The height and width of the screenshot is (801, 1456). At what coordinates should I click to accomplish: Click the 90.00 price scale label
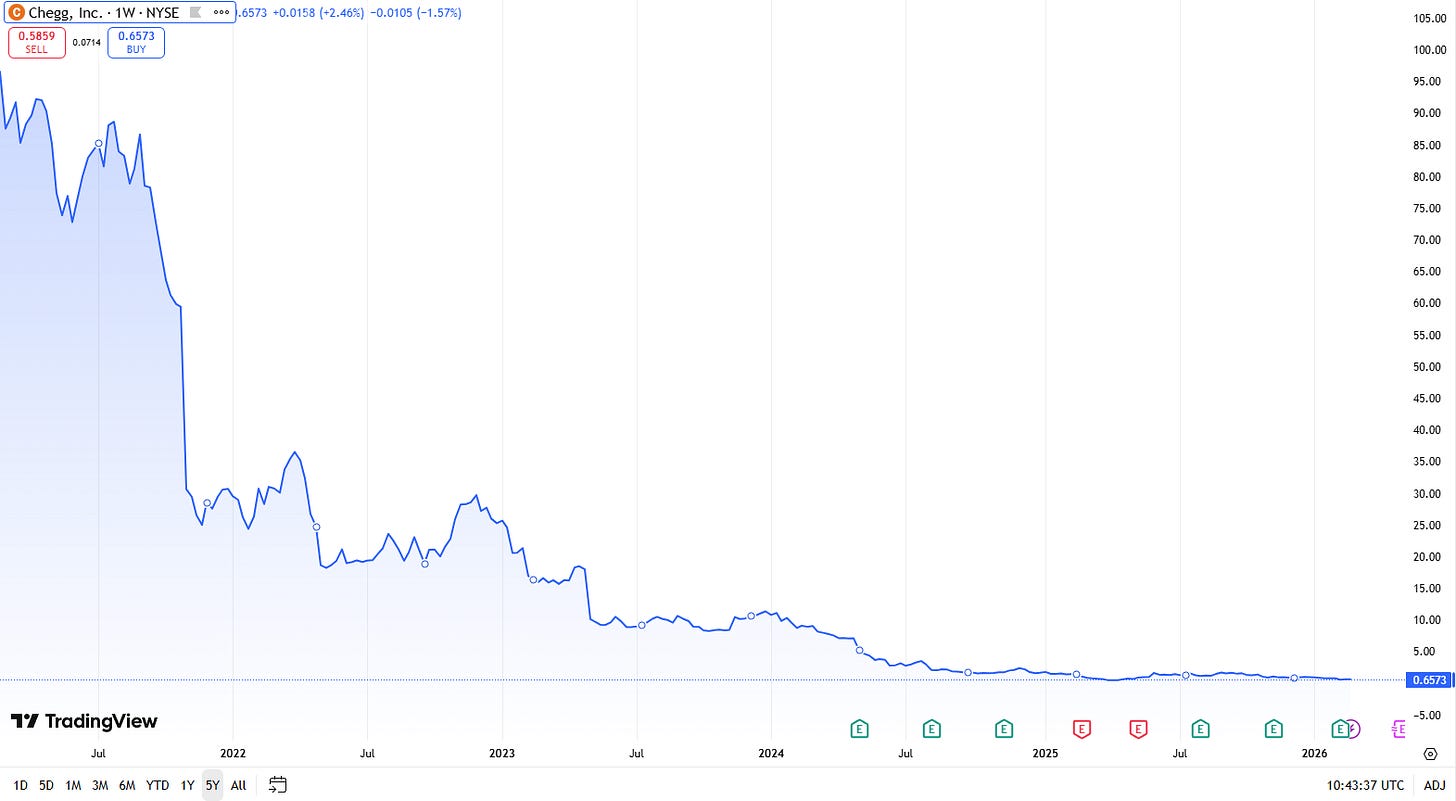[x=1427, y=113]
